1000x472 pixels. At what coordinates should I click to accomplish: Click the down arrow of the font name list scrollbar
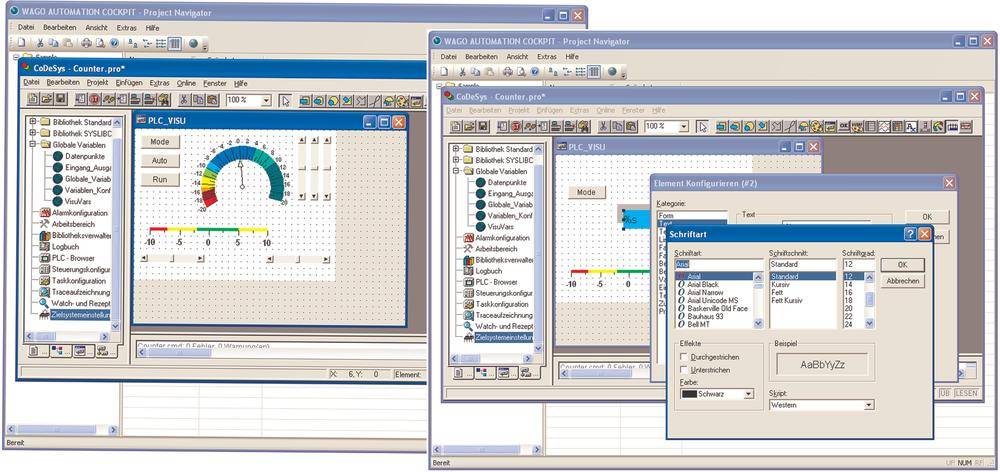[758, 324]
